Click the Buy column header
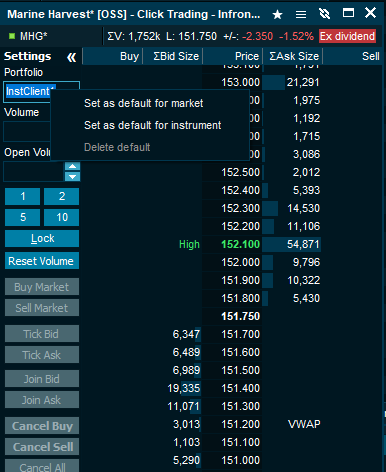This screenshot has height=472, width=386. (113, 56)
